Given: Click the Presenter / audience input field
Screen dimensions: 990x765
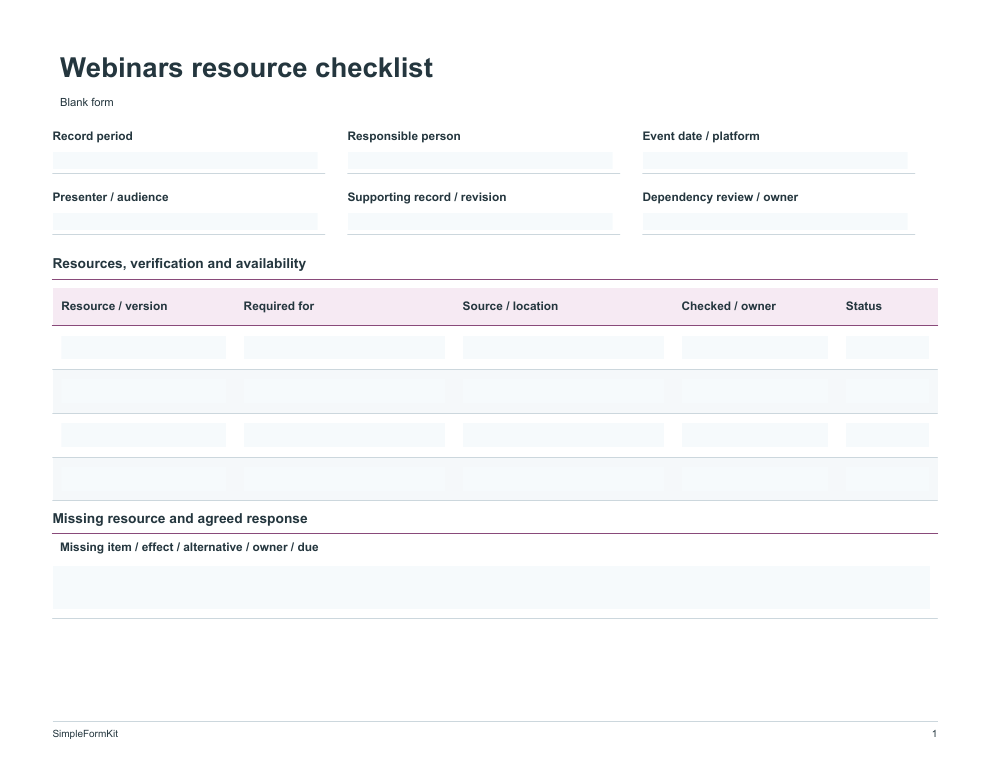Looking at the screenshot, I should (185, 222).
